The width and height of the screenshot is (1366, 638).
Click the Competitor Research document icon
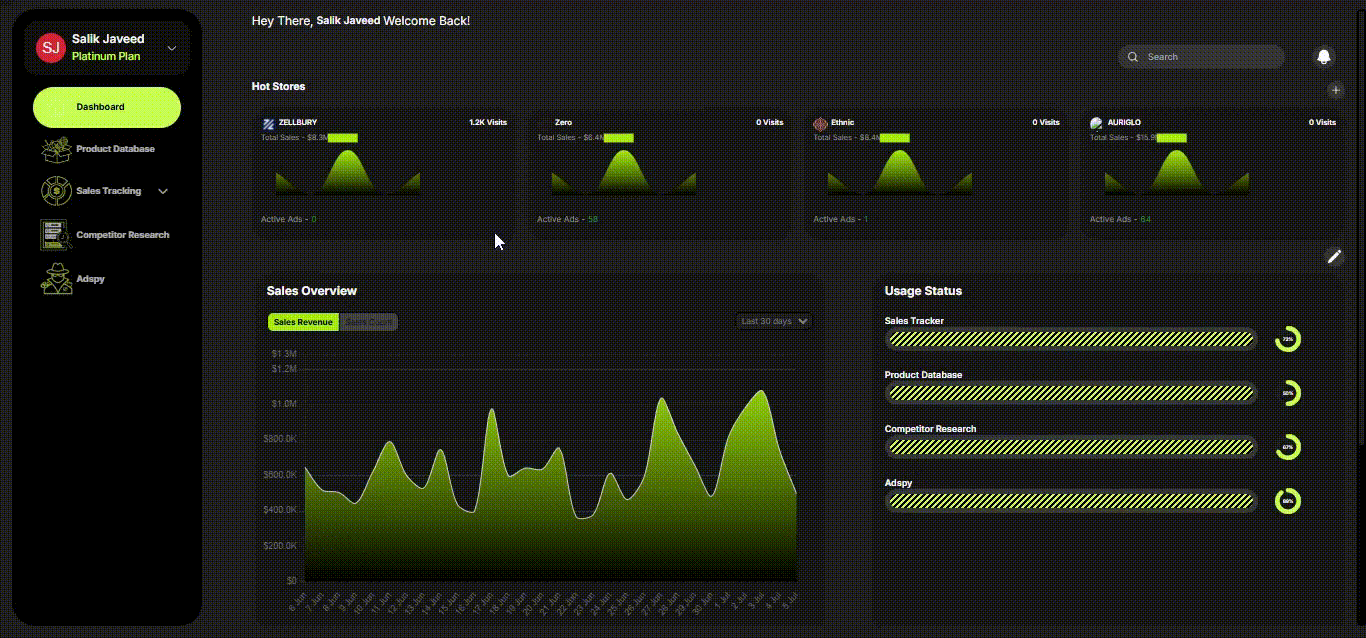[56, 235]
